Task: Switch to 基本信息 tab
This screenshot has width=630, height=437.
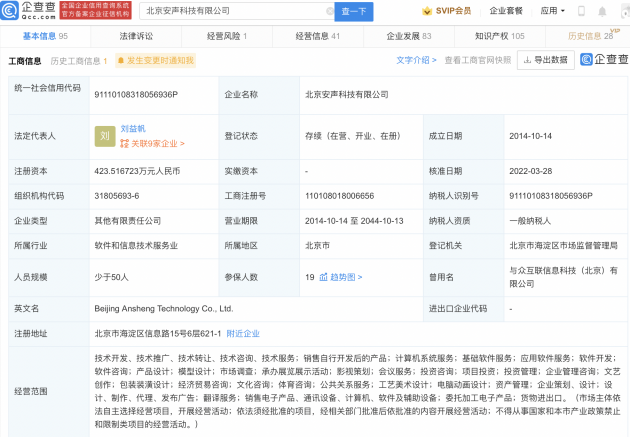Action: click(45, 36)
